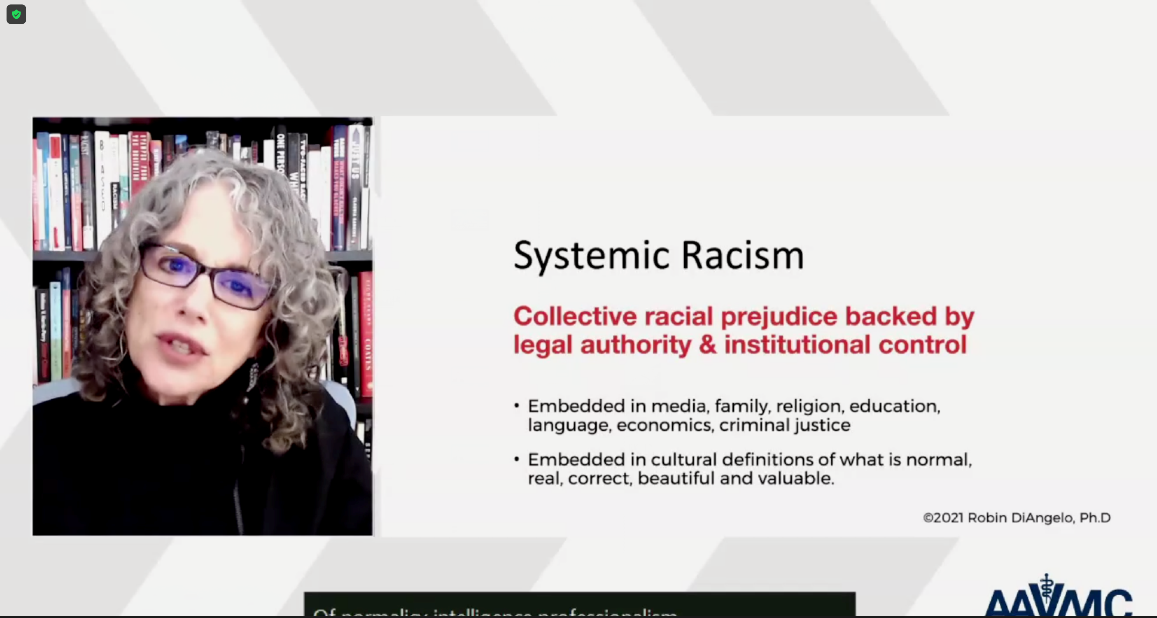Select "legal authority & institutional control" text

pyautogui.click(x=739, y=345)
